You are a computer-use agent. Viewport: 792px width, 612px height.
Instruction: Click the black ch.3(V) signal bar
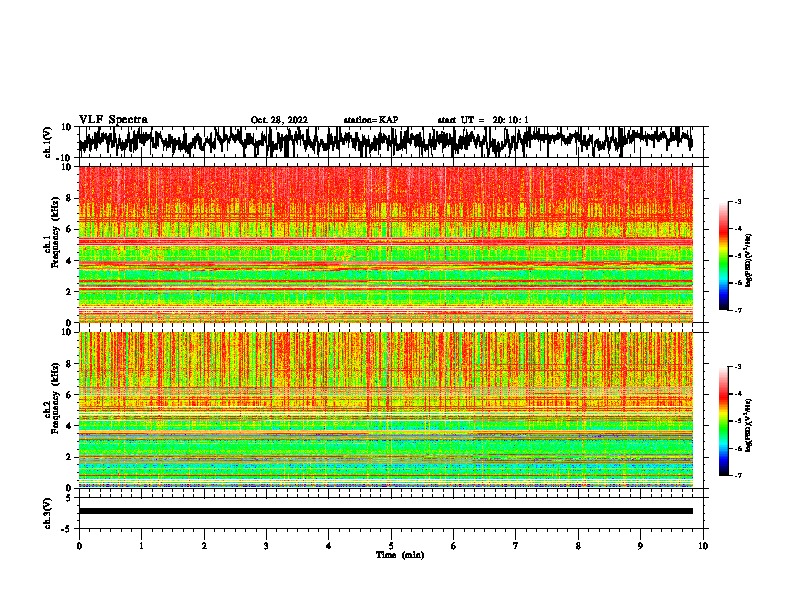click(x=386, y=511)
